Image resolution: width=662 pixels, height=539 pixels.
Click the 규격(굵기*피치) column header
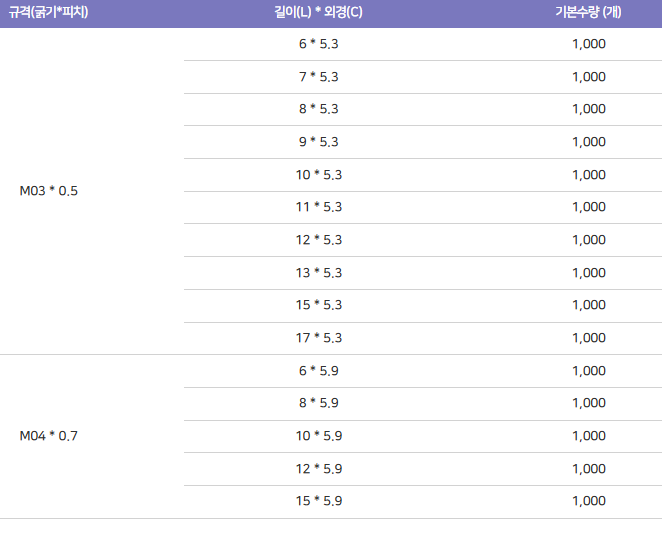[x=49, y=12]
